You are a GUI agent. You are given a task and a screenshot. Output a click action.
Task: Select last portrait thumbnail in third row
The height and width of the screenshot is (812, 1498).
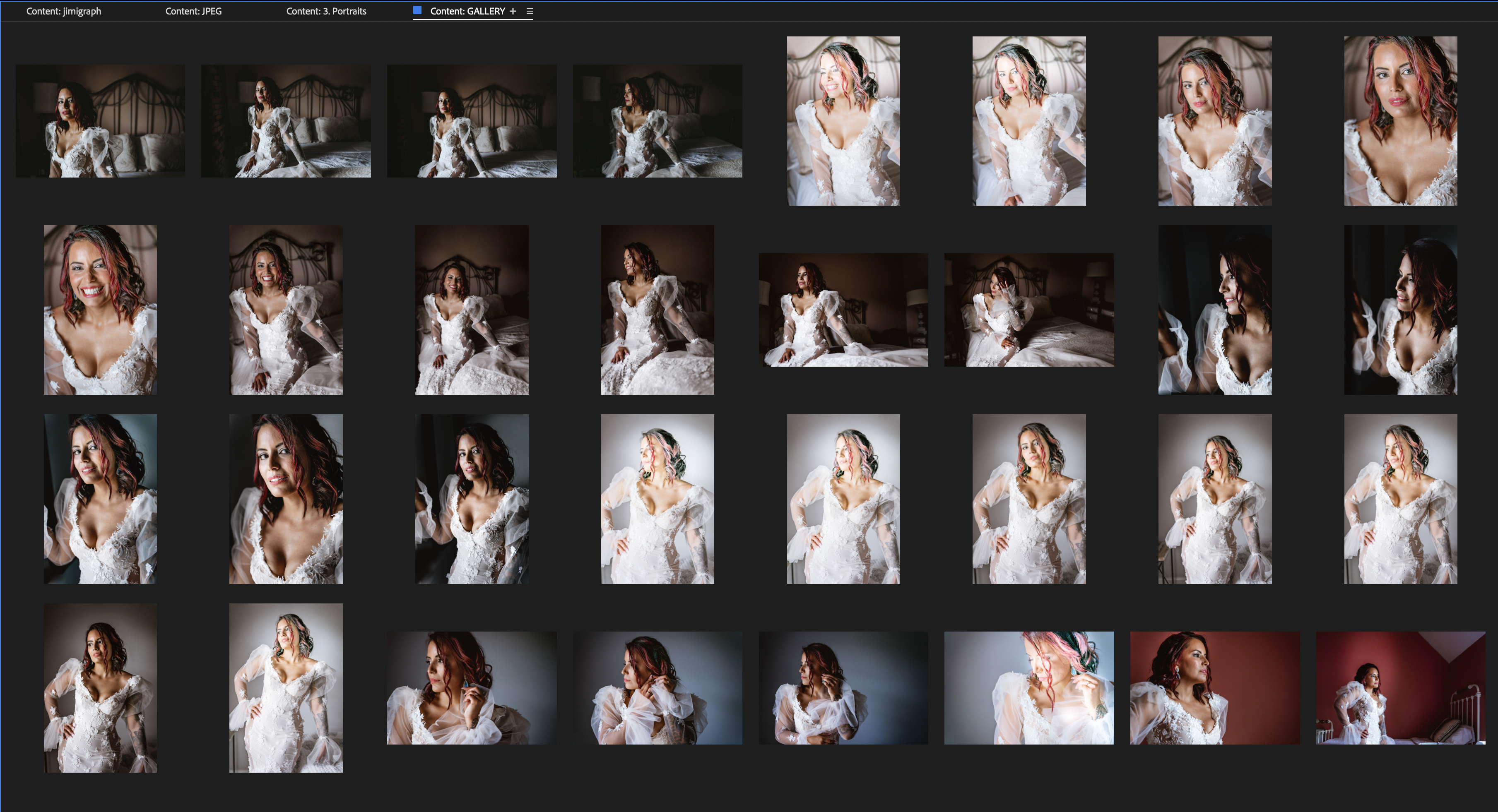click(1400, 499)
